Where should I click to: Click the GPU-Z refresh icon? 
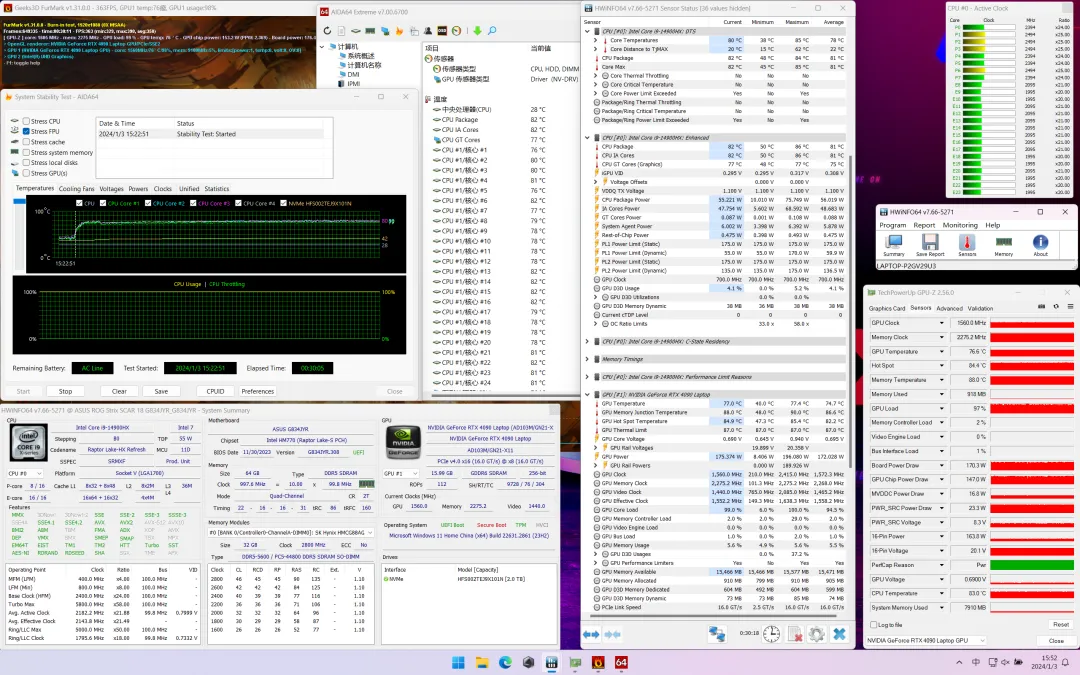click(x=1056, y=307)
